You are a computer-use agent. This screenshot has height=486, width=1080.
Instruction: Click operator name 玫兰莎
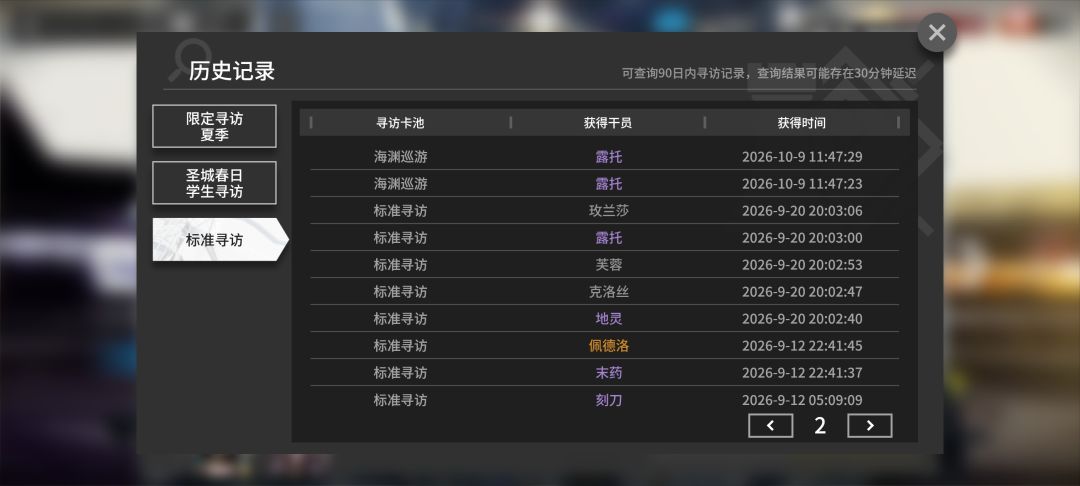(609, 211)
